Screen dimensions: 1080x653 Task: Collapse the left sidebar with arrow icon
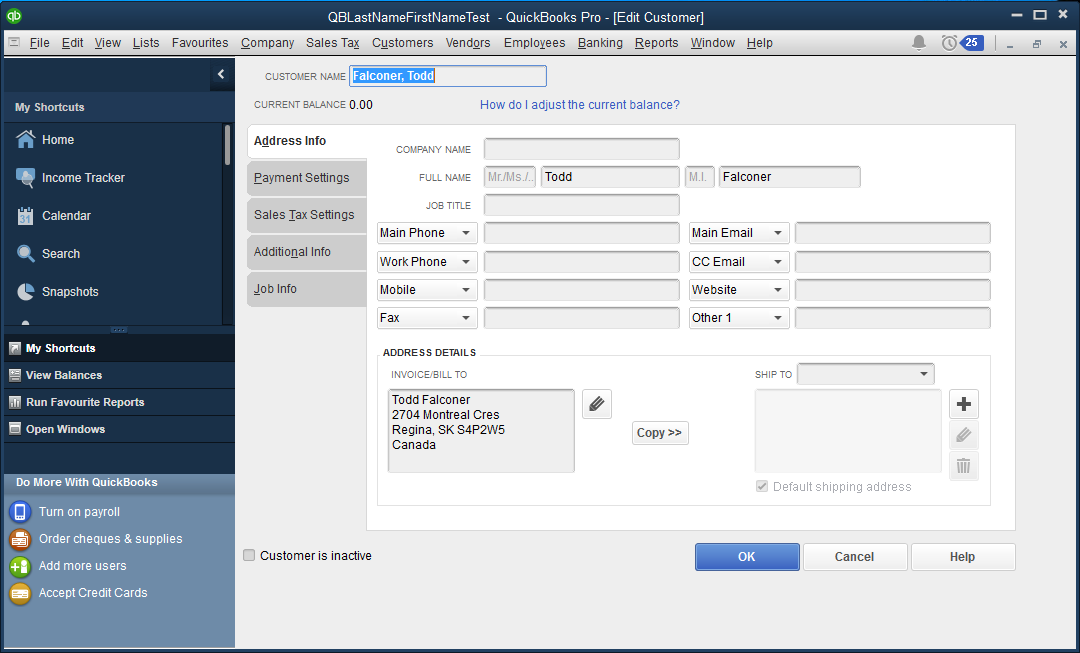221,74
